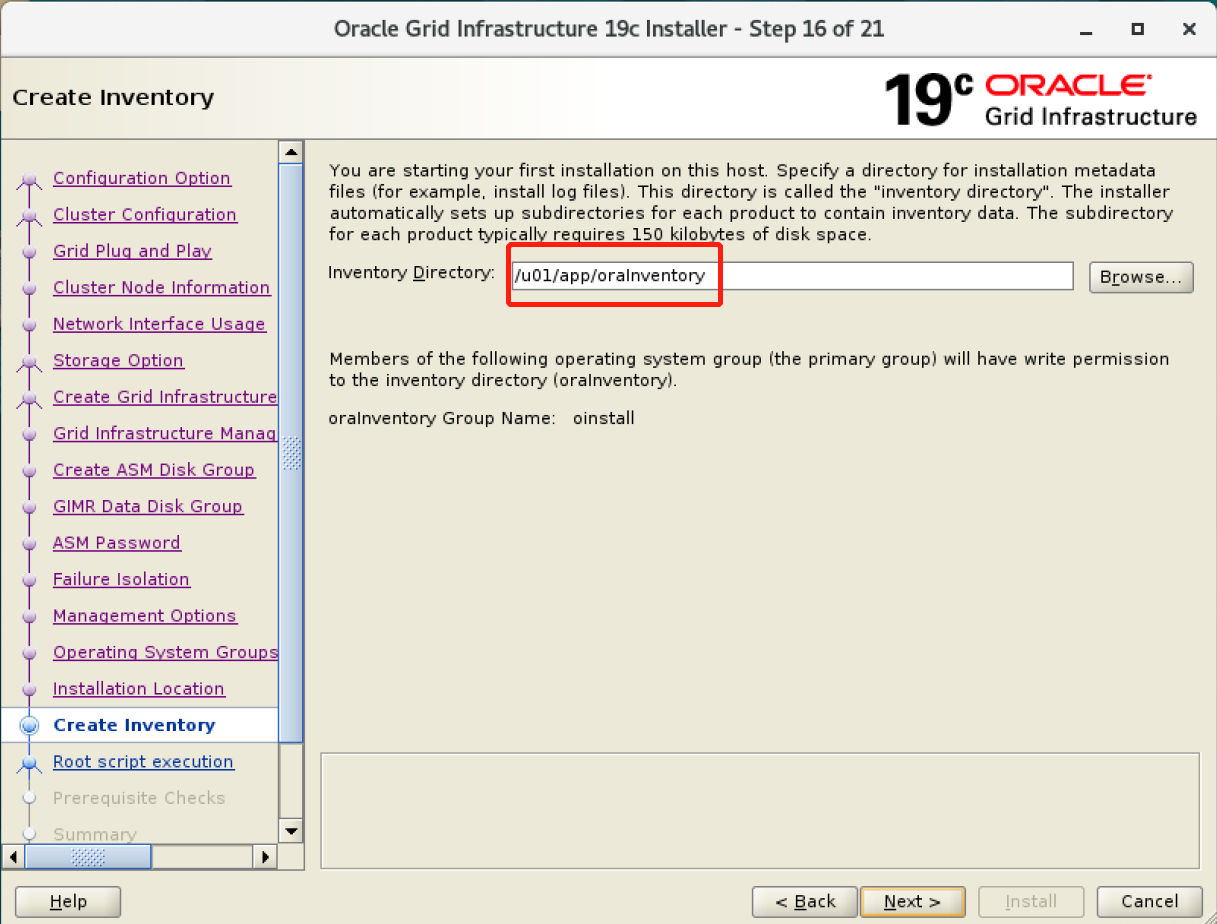The width and height of the screenshot is (1217, 924).
Task: Jump to ASM Password step
Action: [x=117, y=543]
